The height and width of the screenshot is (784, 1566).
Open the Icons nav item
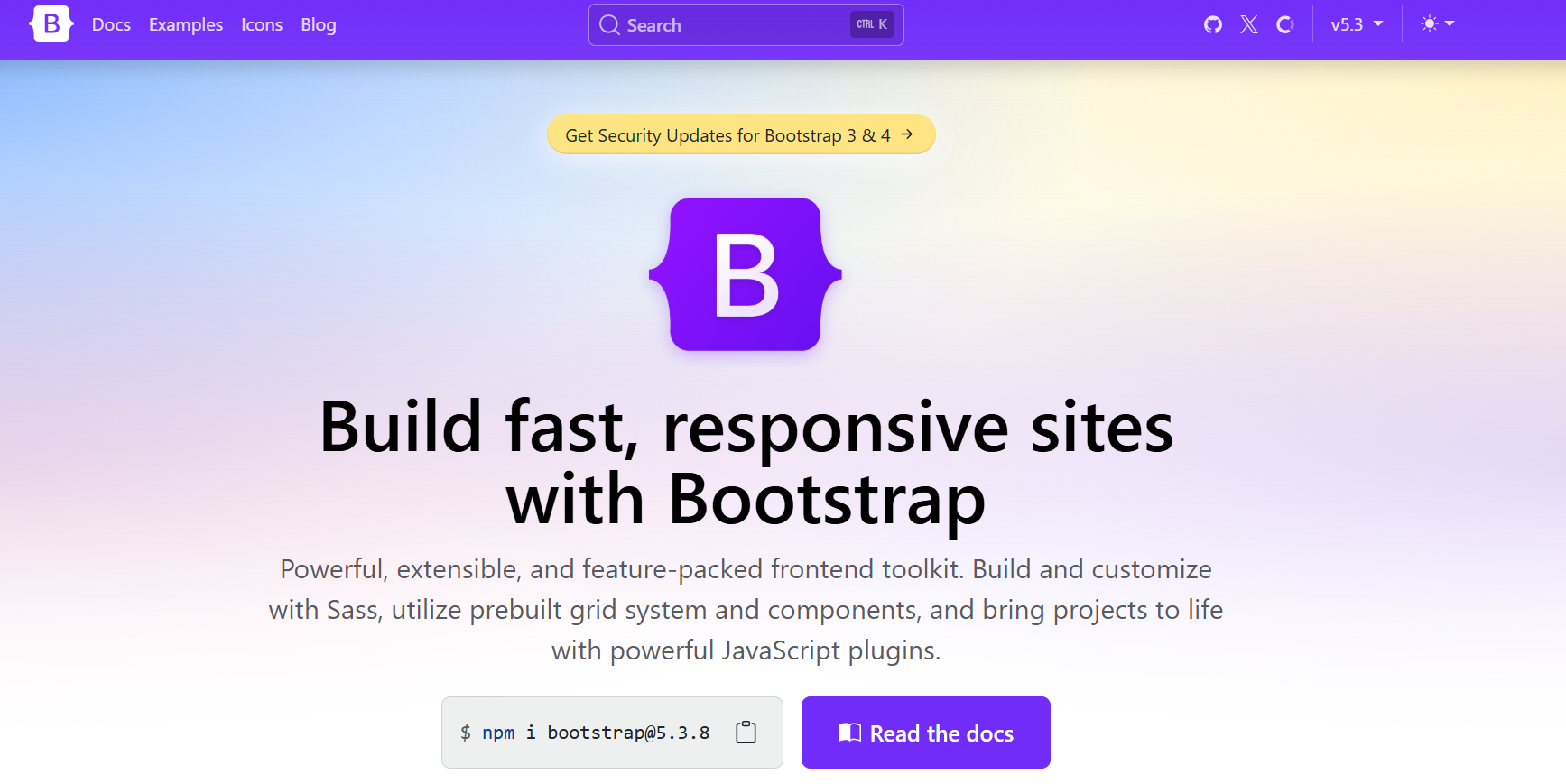tap(262, 24)
